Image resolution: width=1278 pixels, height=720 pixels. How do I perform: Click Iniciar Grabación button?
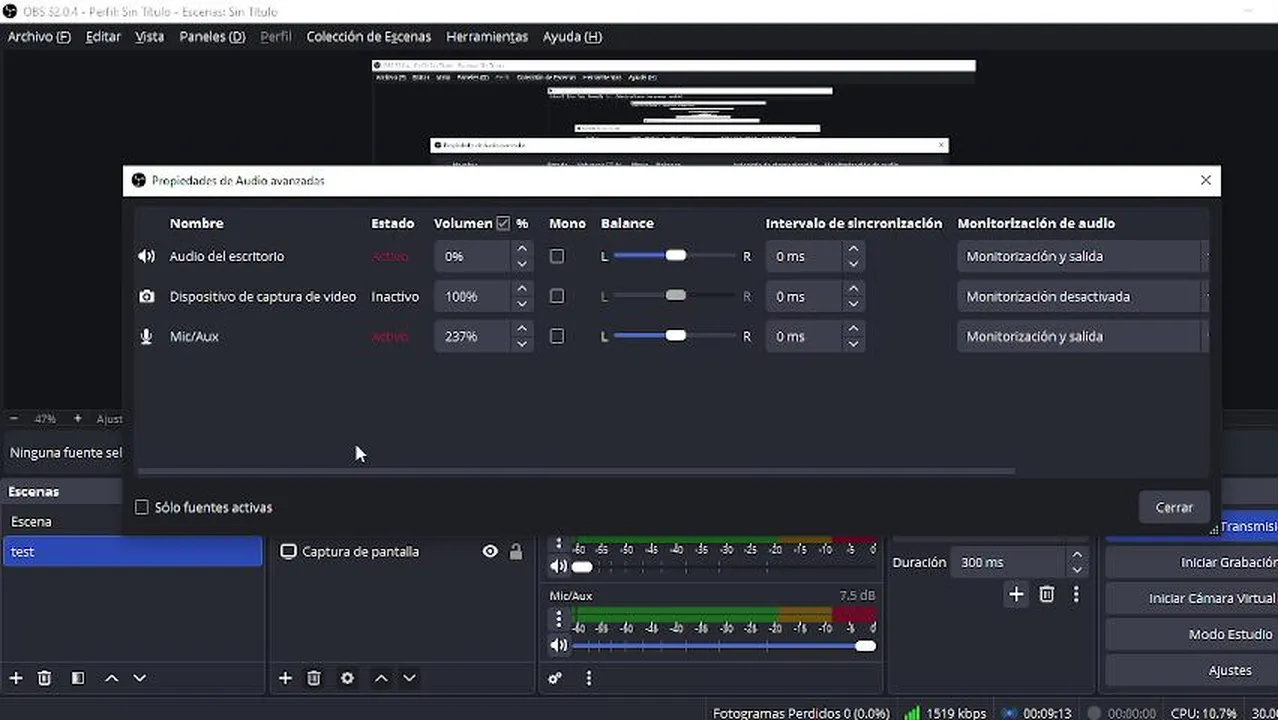point(1192,562)
